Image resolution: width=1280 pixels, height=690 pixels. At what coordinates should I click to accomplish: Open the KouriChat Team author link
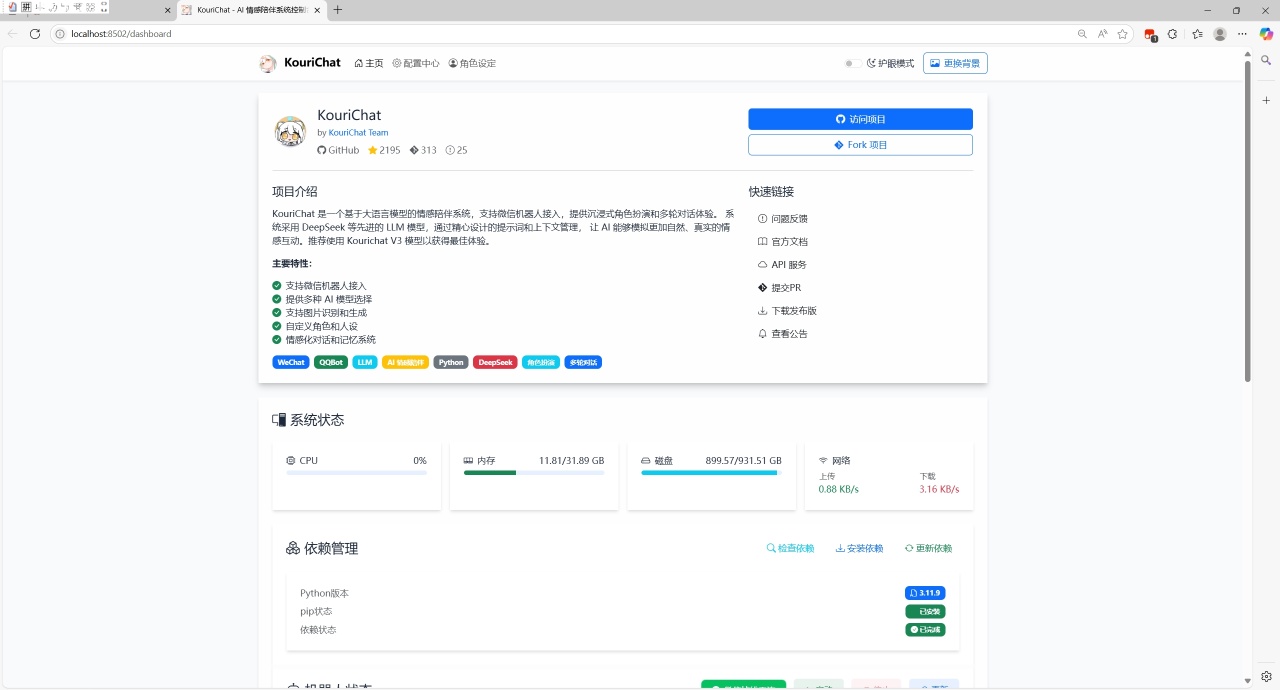click(x=358, y=132)
